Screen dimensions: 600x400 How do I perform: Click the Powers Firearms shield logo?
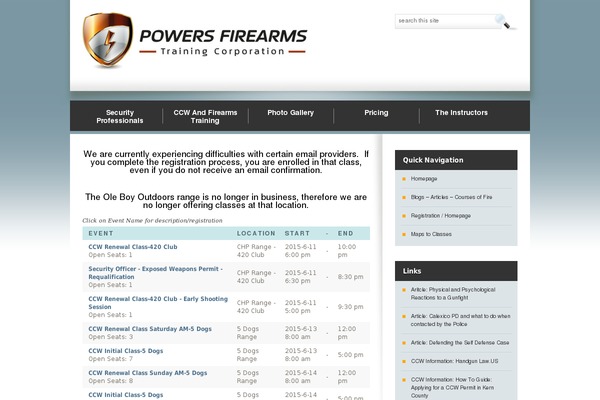108,39
